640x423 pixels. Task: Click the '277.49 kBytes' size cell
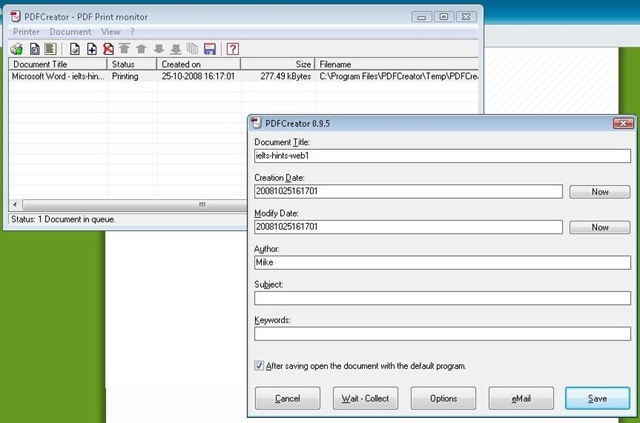point(286,76)
